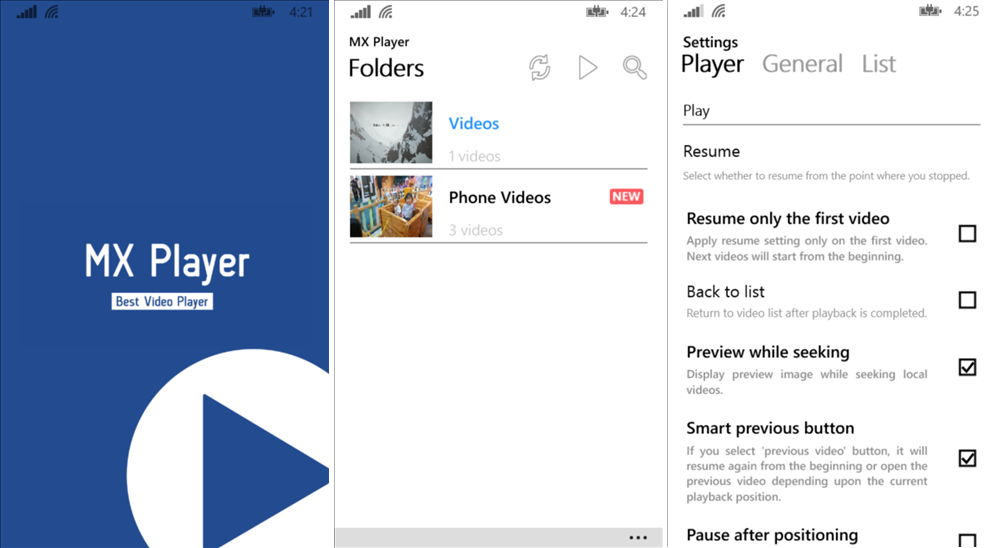Image resolution: width=987 pixels, height=548 pixels.
Task: Tap the Videos folder thumbnail
Action: tap(391, 133)
